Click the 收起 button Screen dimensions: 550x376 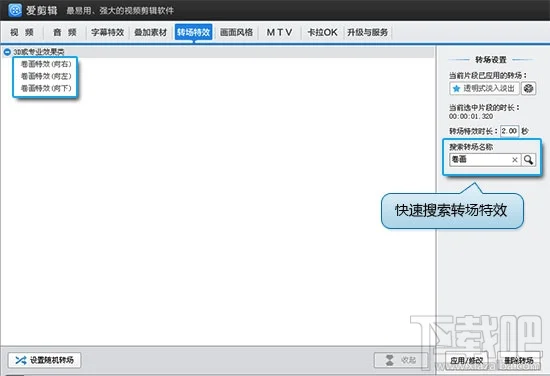tap(401, 360)
